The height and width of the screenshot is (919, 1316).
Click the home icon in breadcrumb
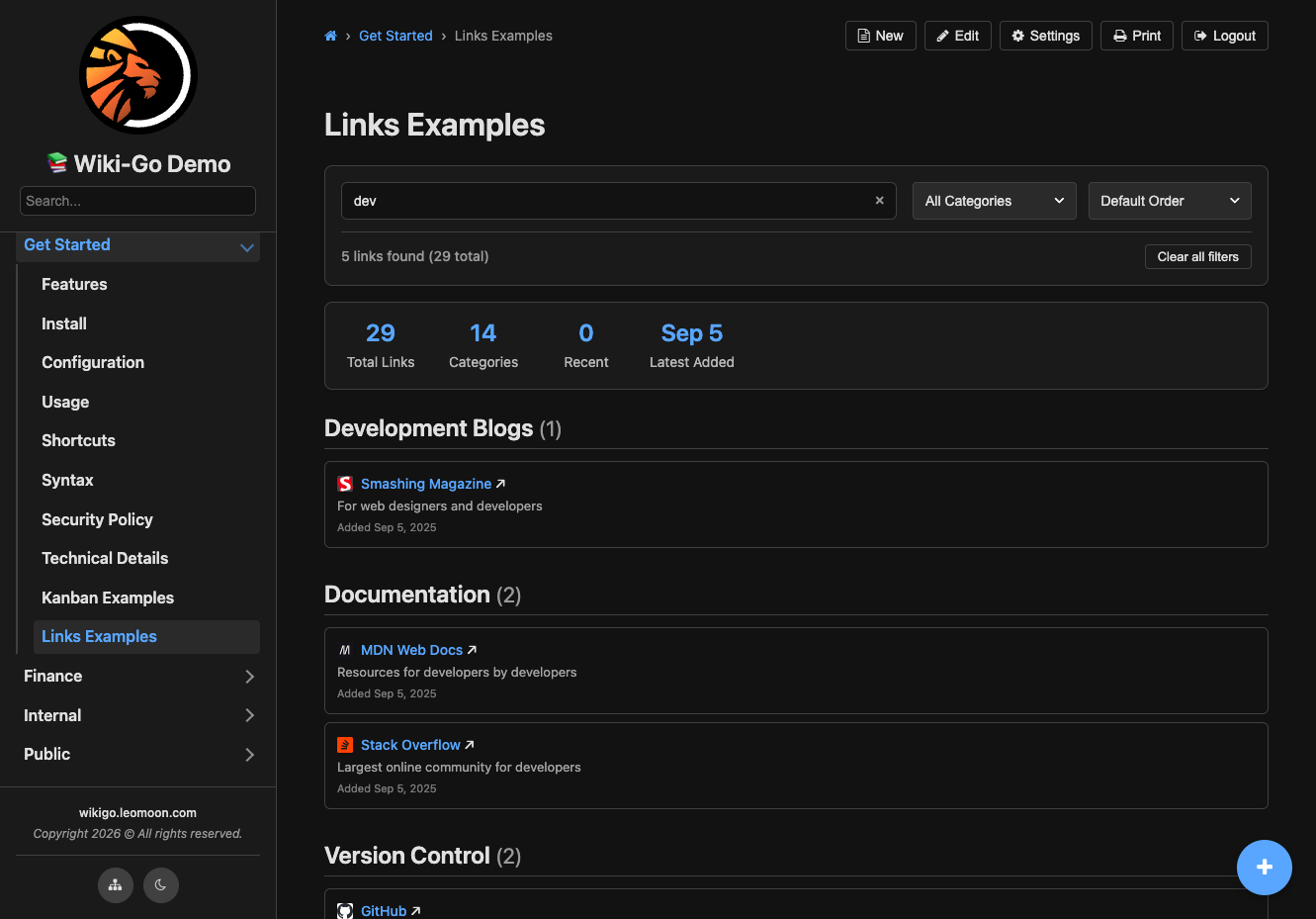330,36
